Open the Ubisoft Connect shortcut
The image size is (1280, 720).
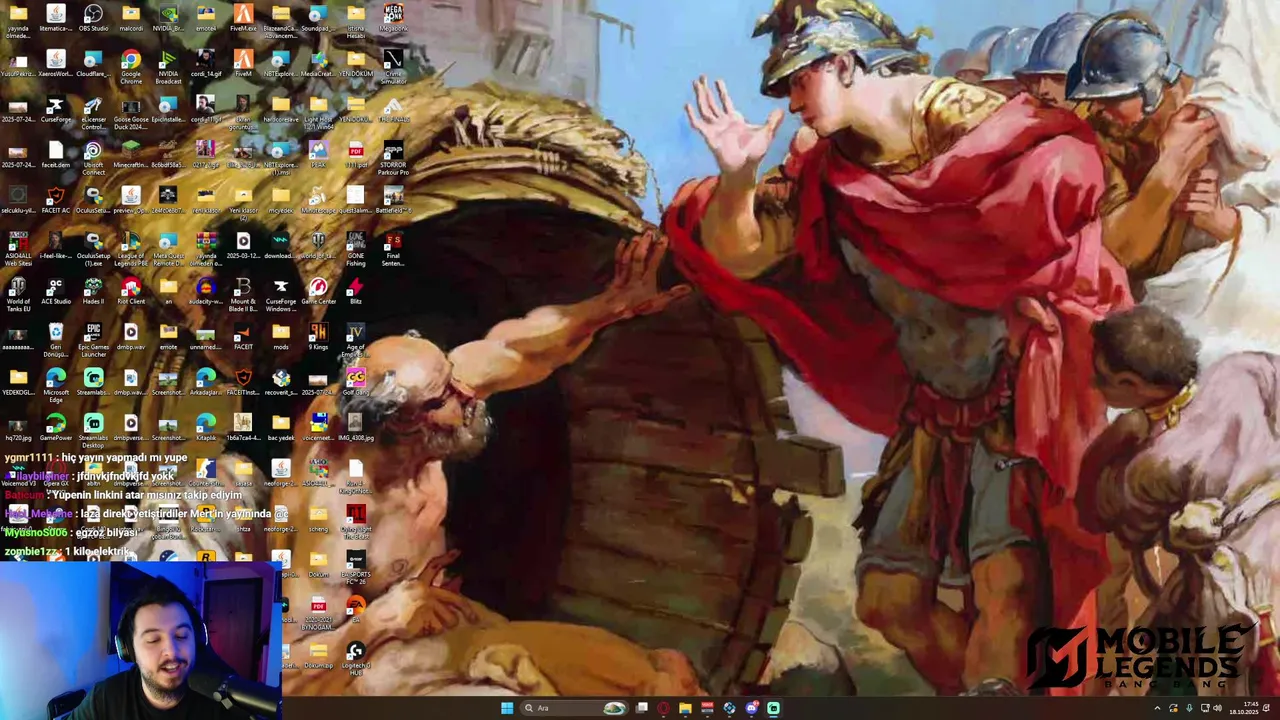click(93, 159)
